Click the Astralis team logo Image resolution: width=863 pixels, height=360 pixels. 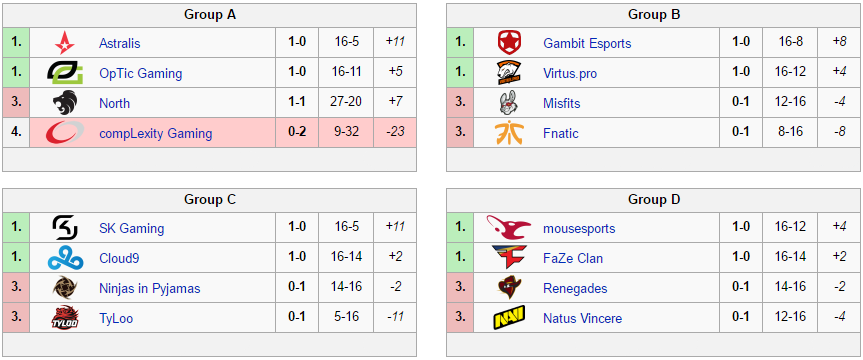[x=64, y=43]
